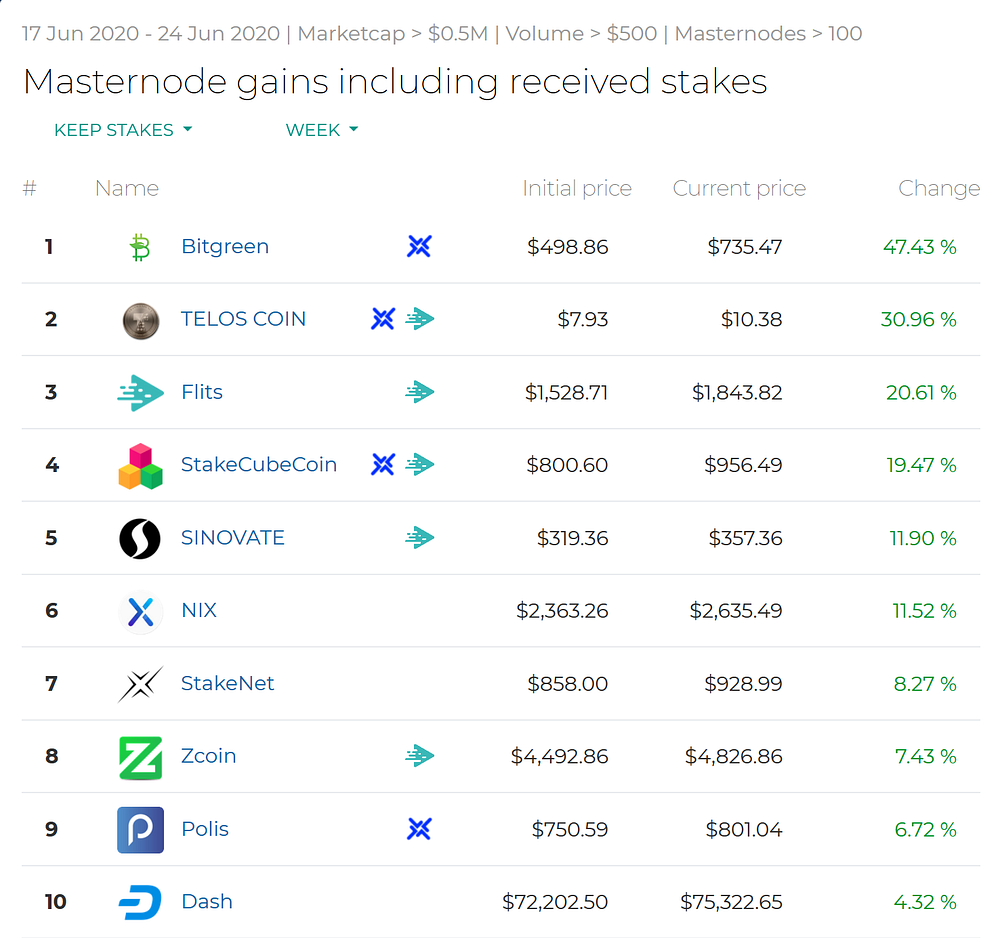
Task: Click the Polis P logo icon
Action: 140,830
